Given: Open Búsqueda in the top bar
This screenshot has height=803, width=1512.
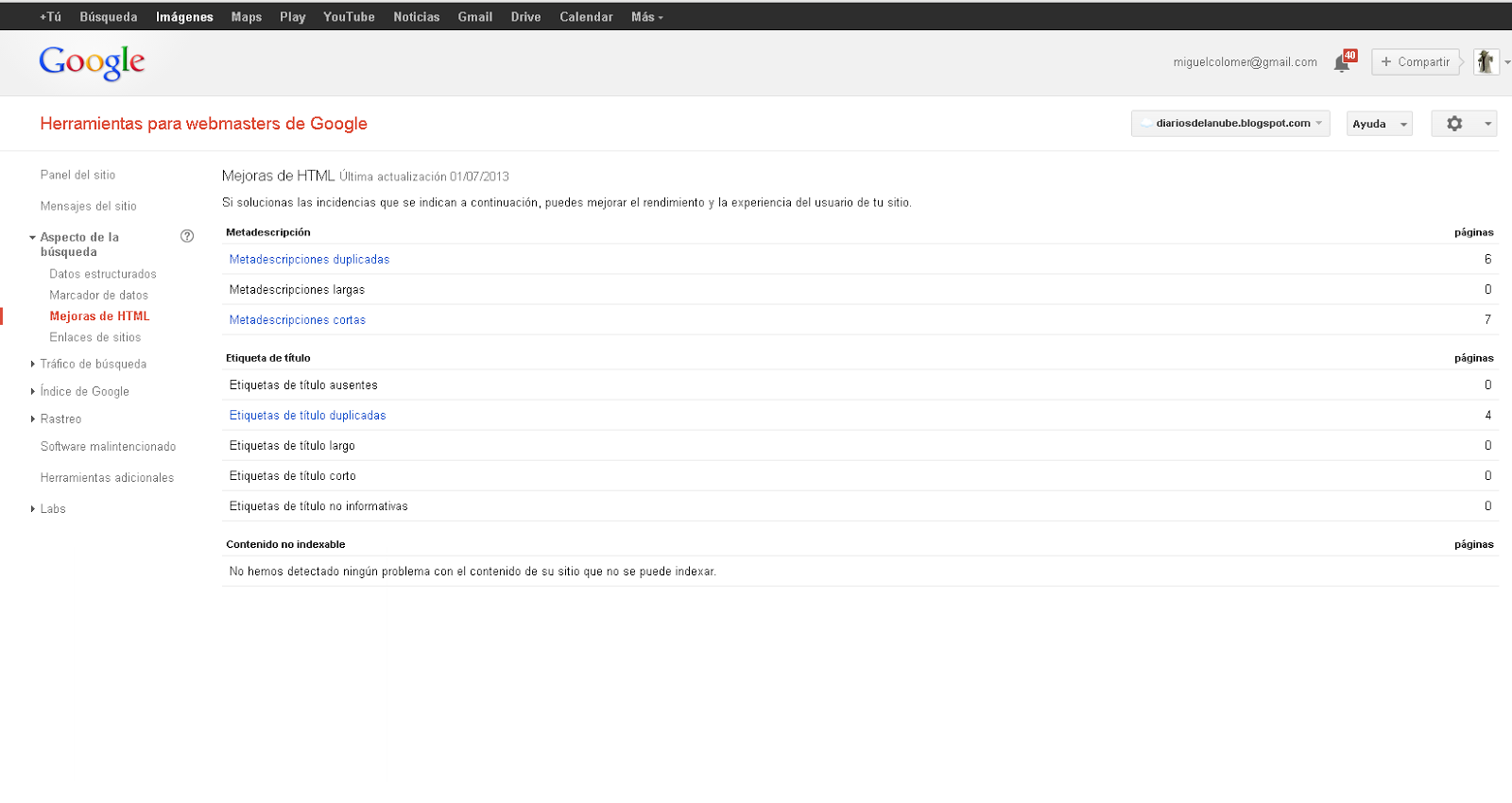Looking at the screenshot, I should point(109,17).
